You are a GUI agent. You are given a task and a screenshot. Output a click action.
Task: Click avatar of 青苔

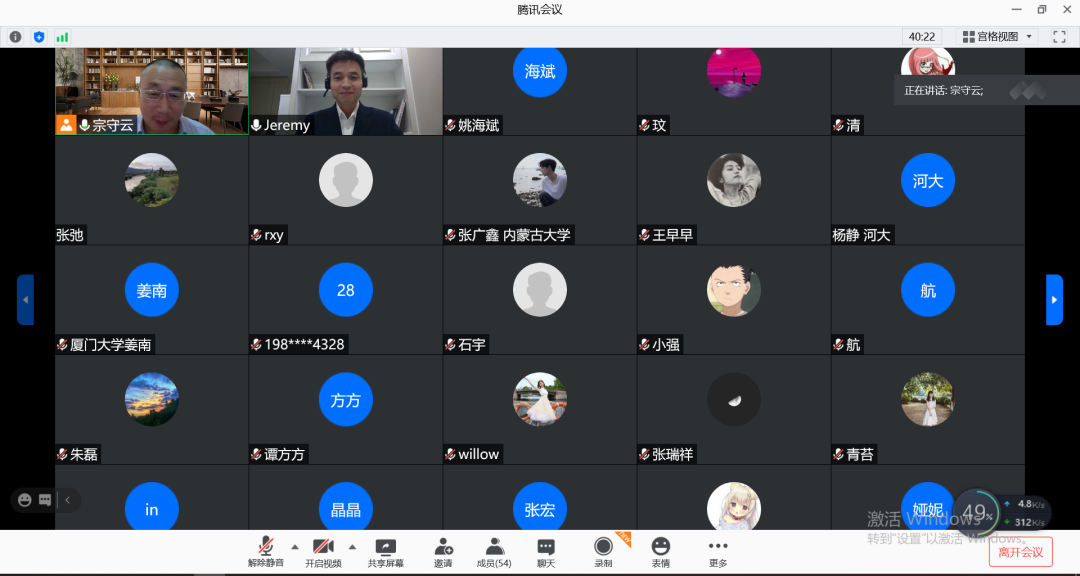(x=928, y=400)
